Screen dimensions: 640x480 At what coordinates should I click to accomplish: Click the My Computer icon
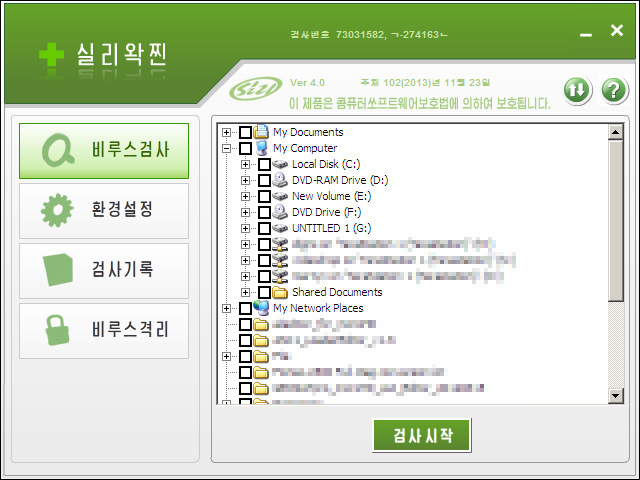261,148
